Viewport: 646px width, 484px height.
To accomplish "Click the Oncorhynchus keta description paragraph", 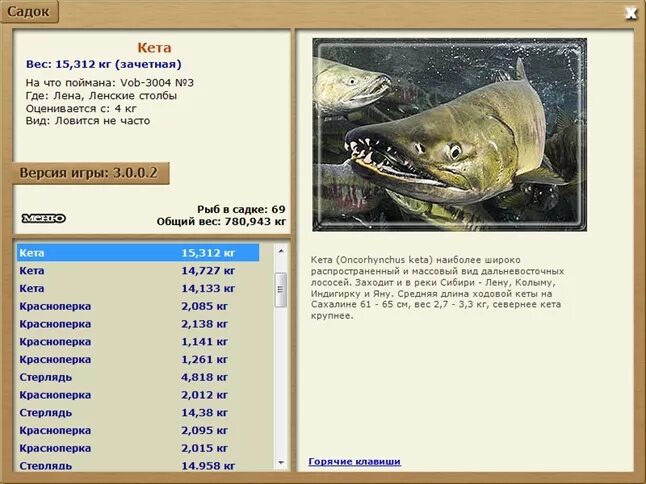I will (x=437, y=288).
